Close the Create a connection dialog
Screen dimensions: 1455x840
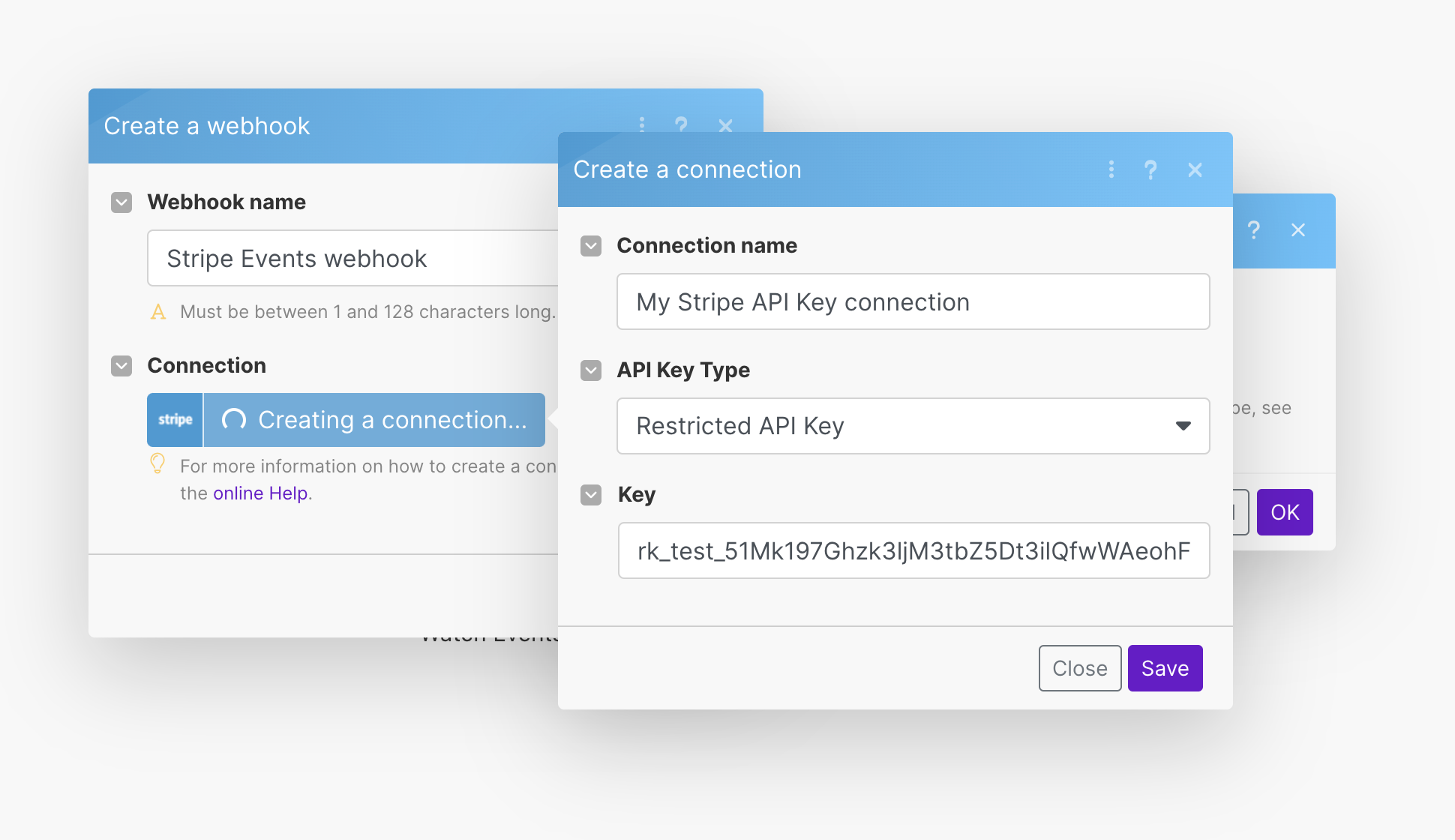coord(1195,170)
